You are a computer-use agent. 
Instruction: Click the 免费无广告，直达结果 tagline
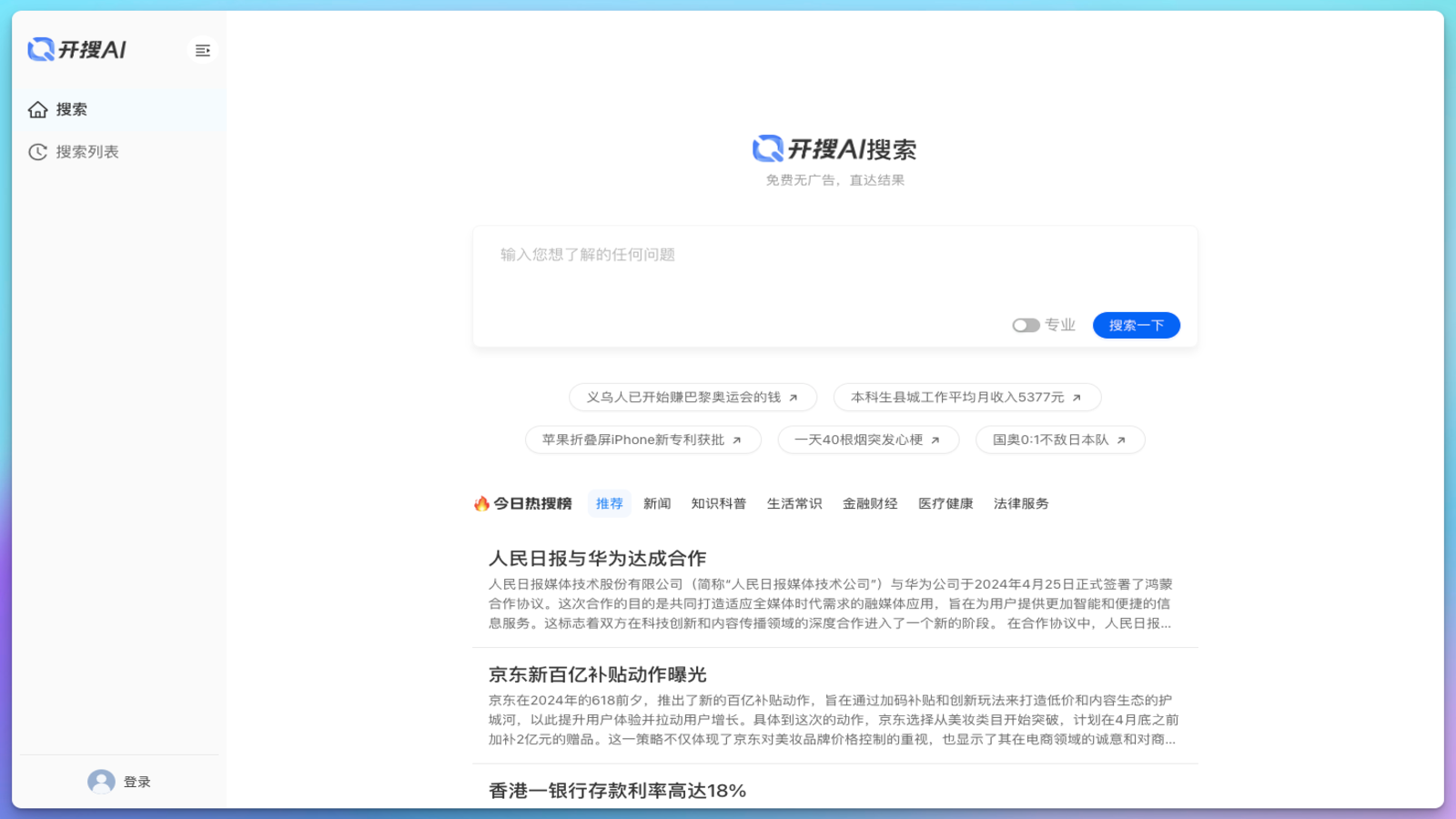(834, 180)
